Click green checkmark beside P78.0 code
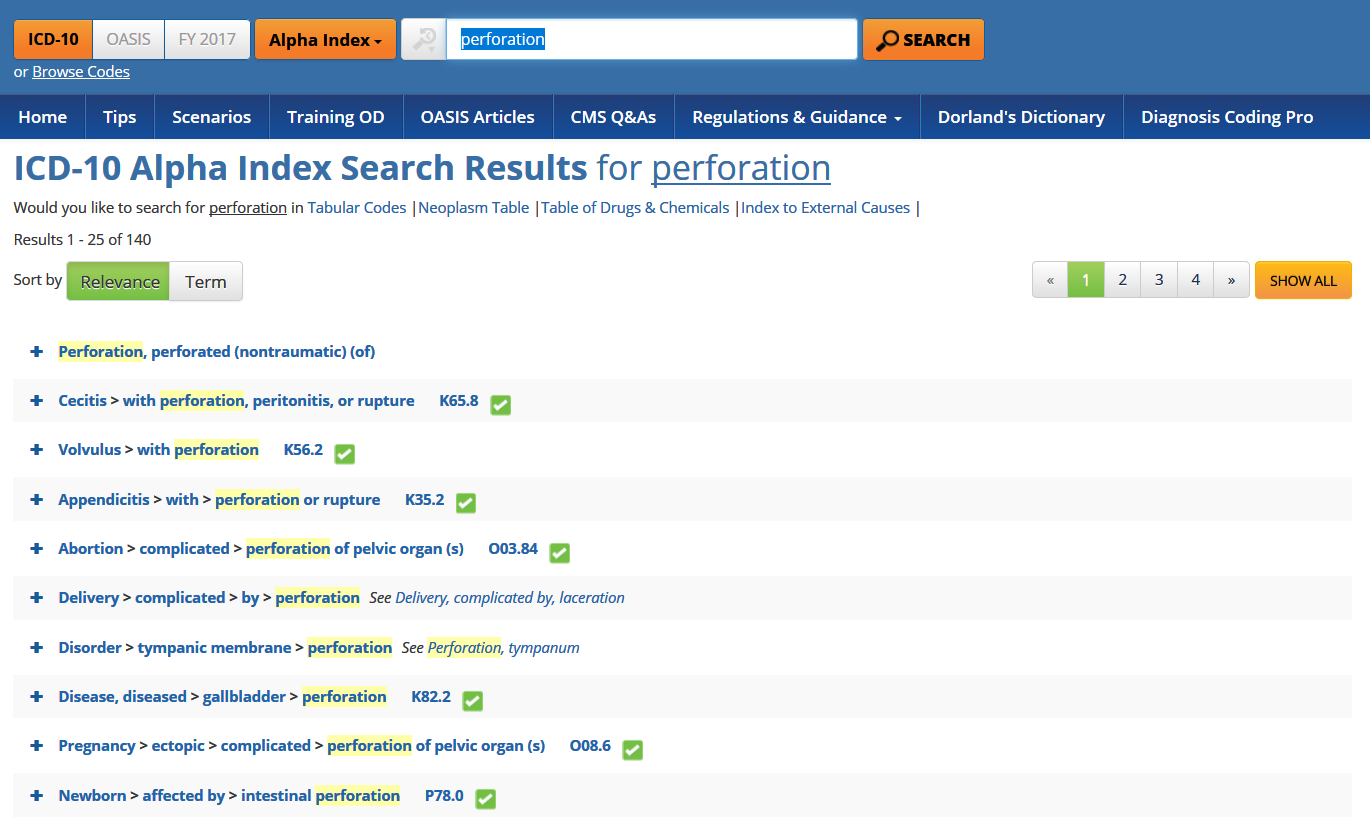Screen dimensions: 1370x827 486,799
